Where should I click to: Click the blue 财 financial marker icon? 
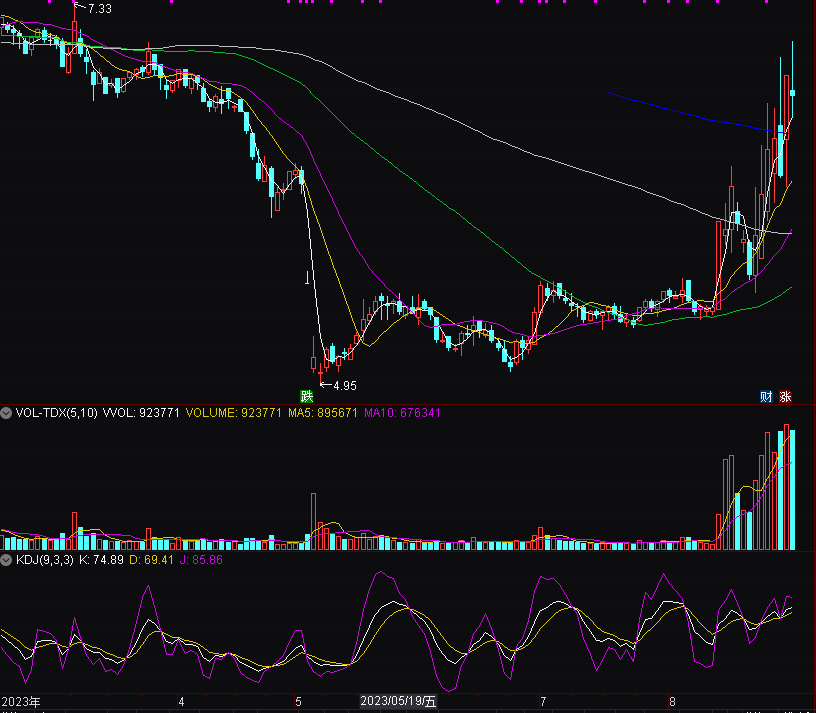point(766,396)
